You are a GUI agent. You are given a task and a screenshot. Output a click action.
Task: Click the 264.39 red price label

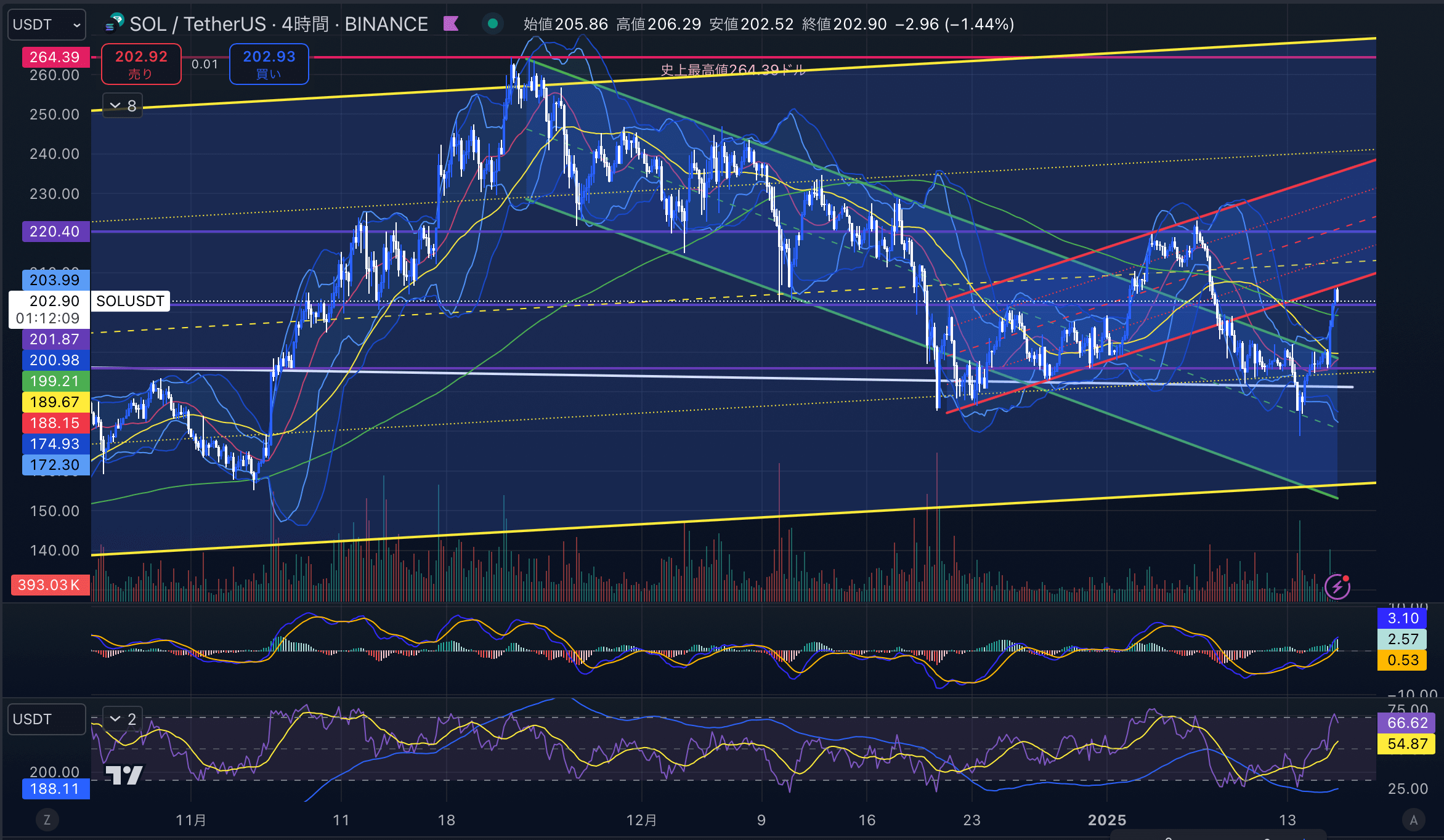tap(55, 57)
